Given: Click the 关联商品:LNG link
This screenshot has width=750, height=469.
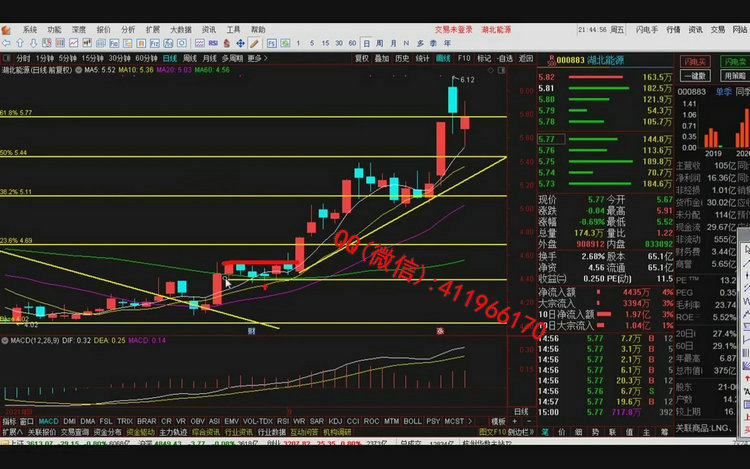Looking at the screenshot, I should pos(704,428).
